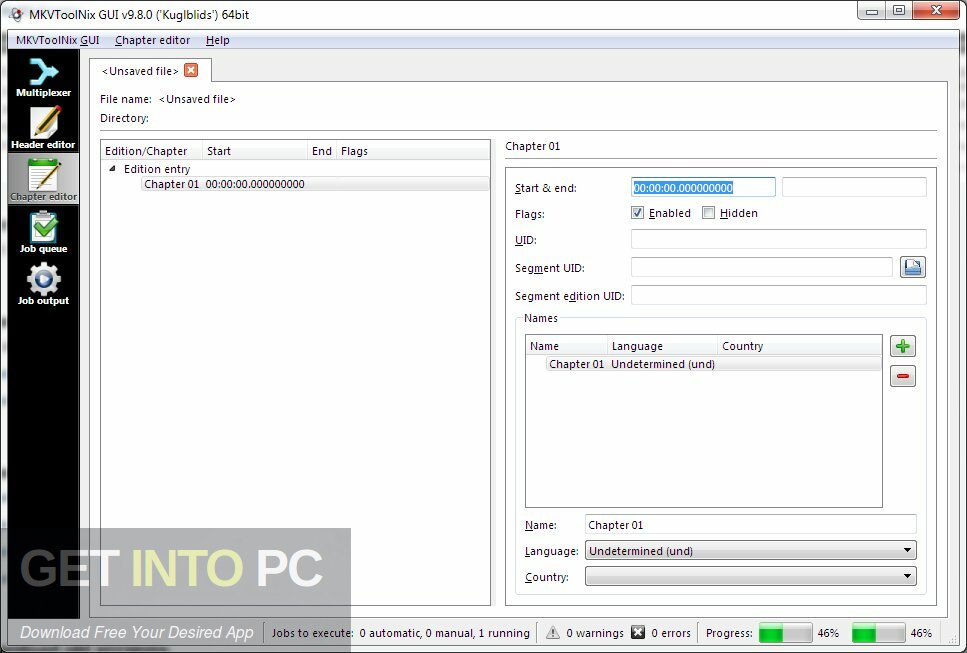The height and width of the screenshot is (653, 967).
Task: Click the second progress bar
Action: (x=878, y=633)
